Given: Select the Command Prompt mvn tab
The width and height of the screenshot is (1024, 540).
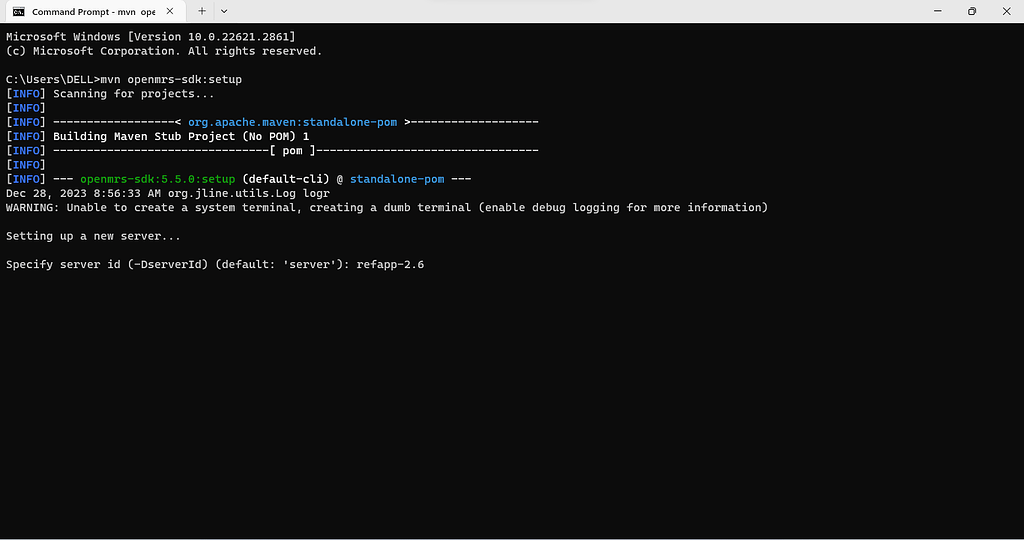Looking at the screenshot, I should click(93, 12).
